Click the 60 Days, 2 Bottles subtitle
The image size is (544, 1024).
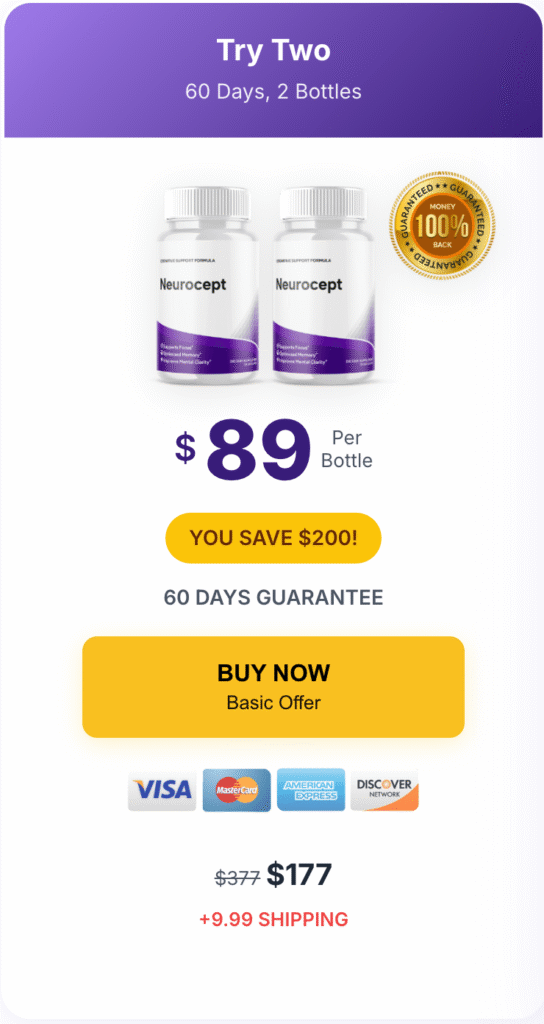pyautogui.click(x=273, y=91)
